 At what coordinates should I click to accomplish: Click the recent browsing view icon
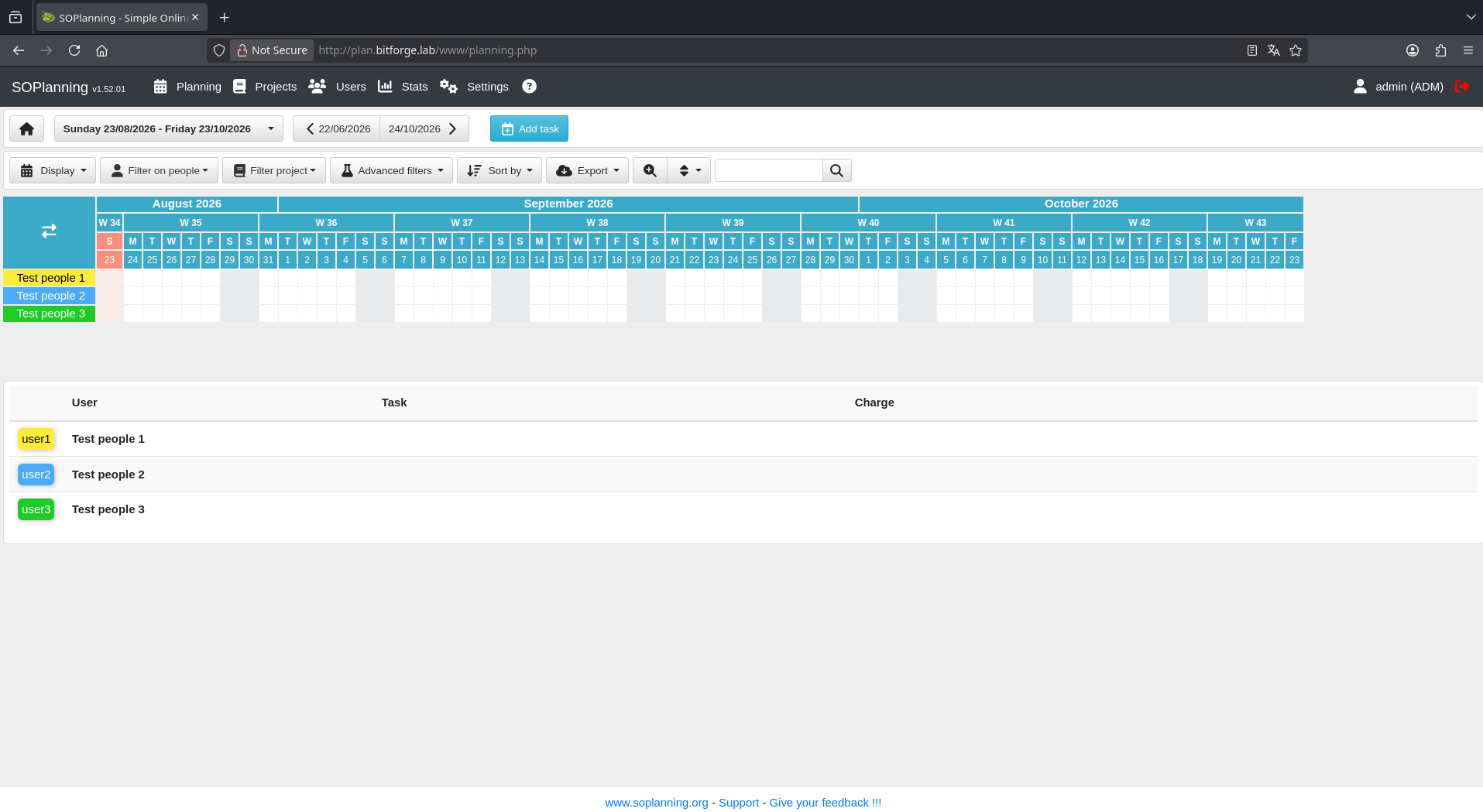(15, 17)
